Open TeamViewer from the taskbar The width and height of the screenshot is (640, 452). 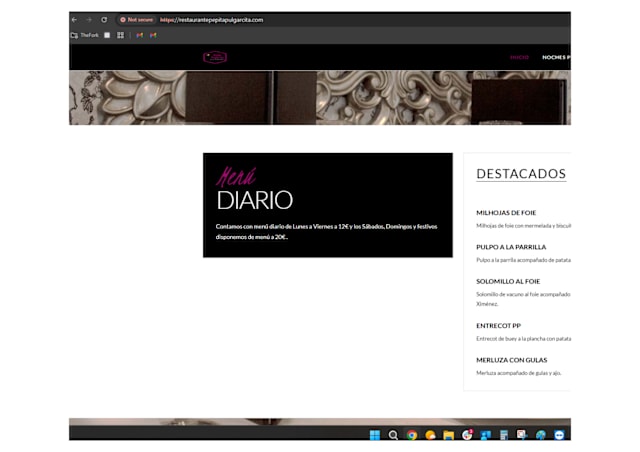click(x=558, y=435)
